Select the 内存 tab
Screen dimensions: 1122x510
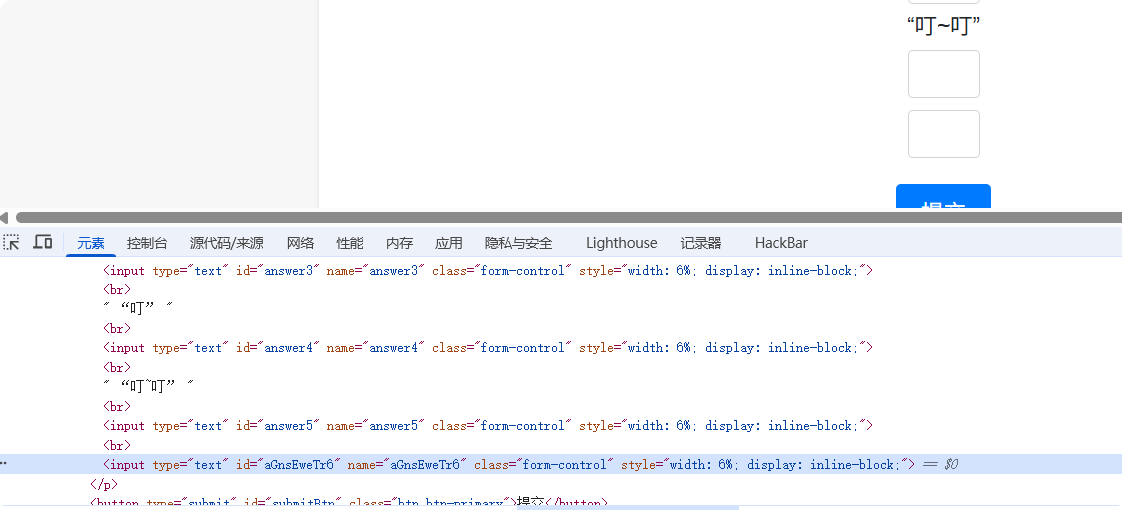pyautogui.click(x=399, y=243)
